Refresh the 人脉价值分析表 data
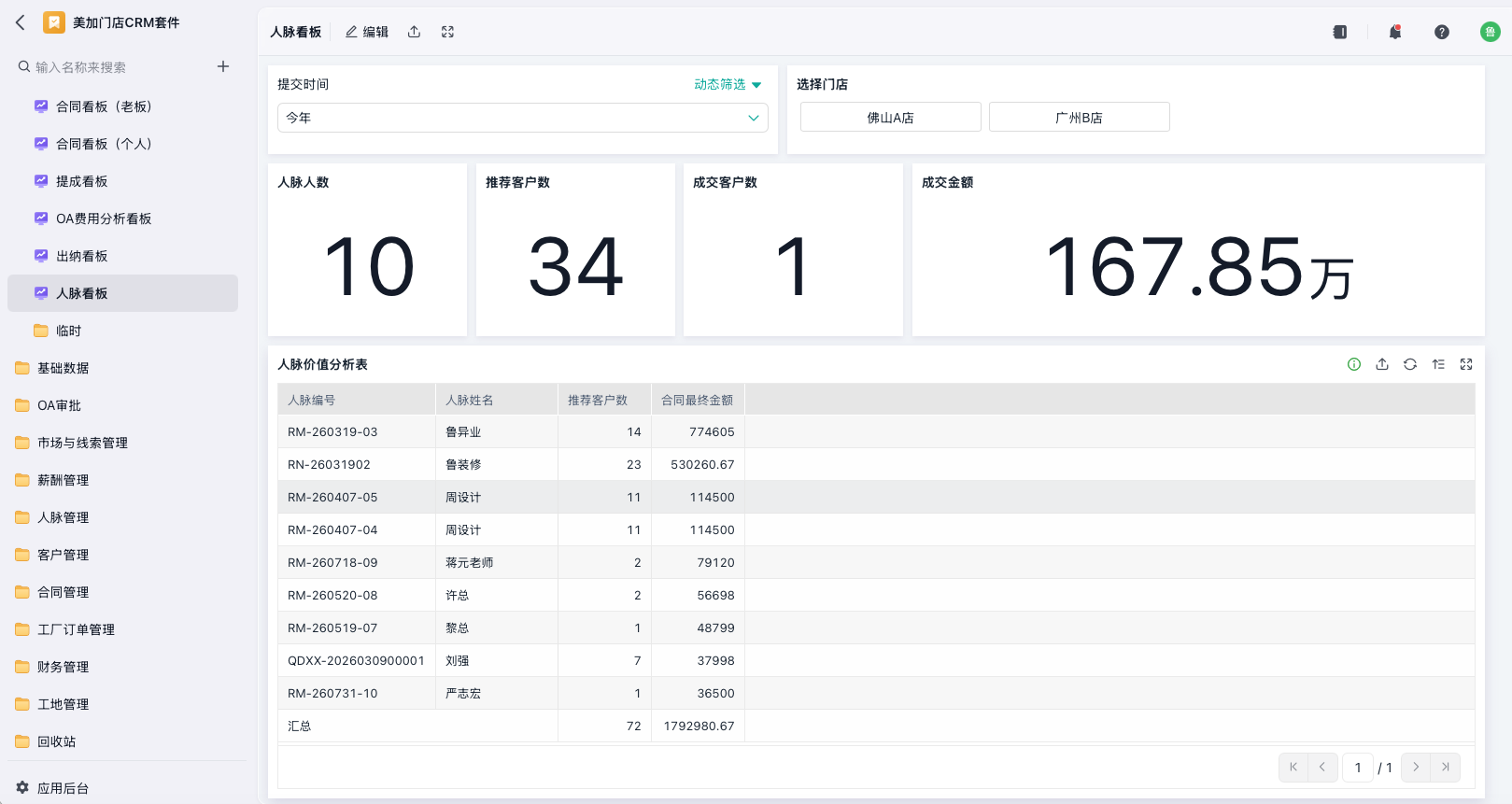1512x804 pixels. point(1410,364)
